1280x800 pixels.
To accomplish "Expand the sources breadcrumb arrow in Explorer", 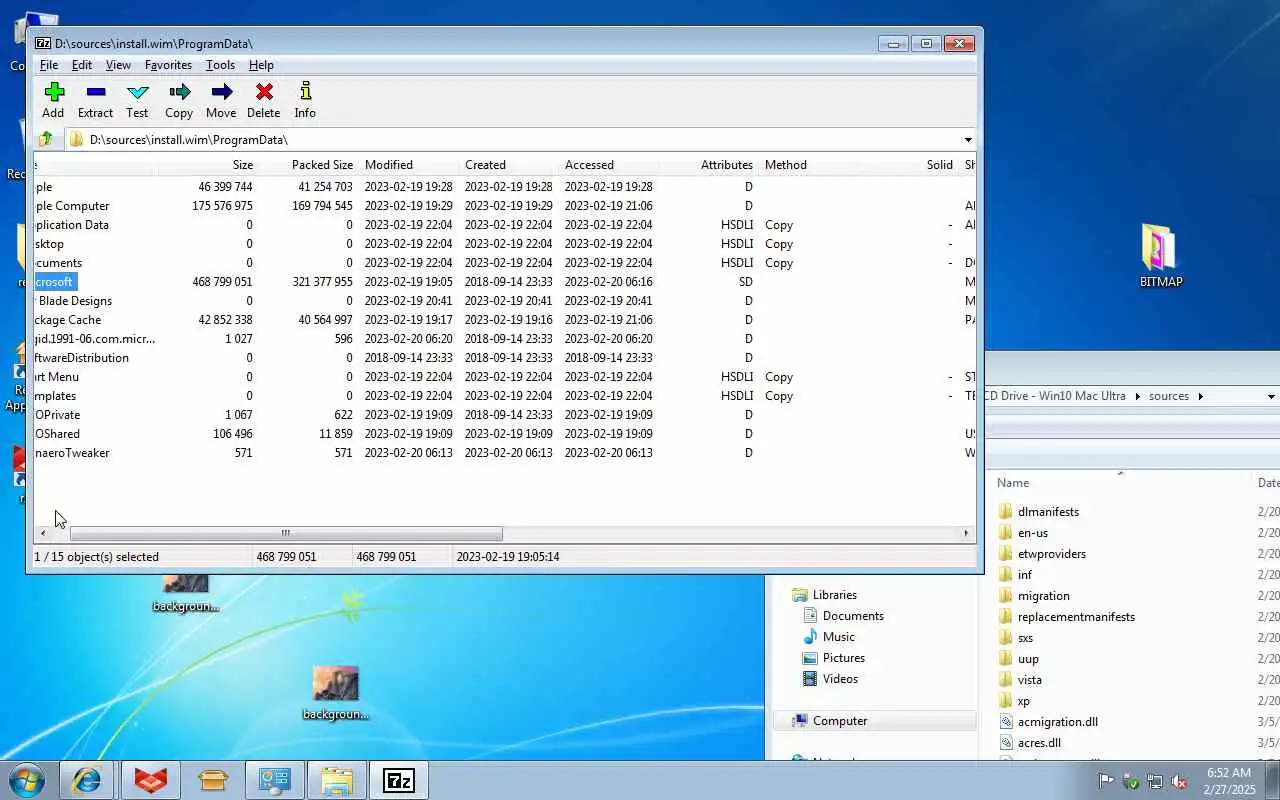I will (x=1201, y=396).
